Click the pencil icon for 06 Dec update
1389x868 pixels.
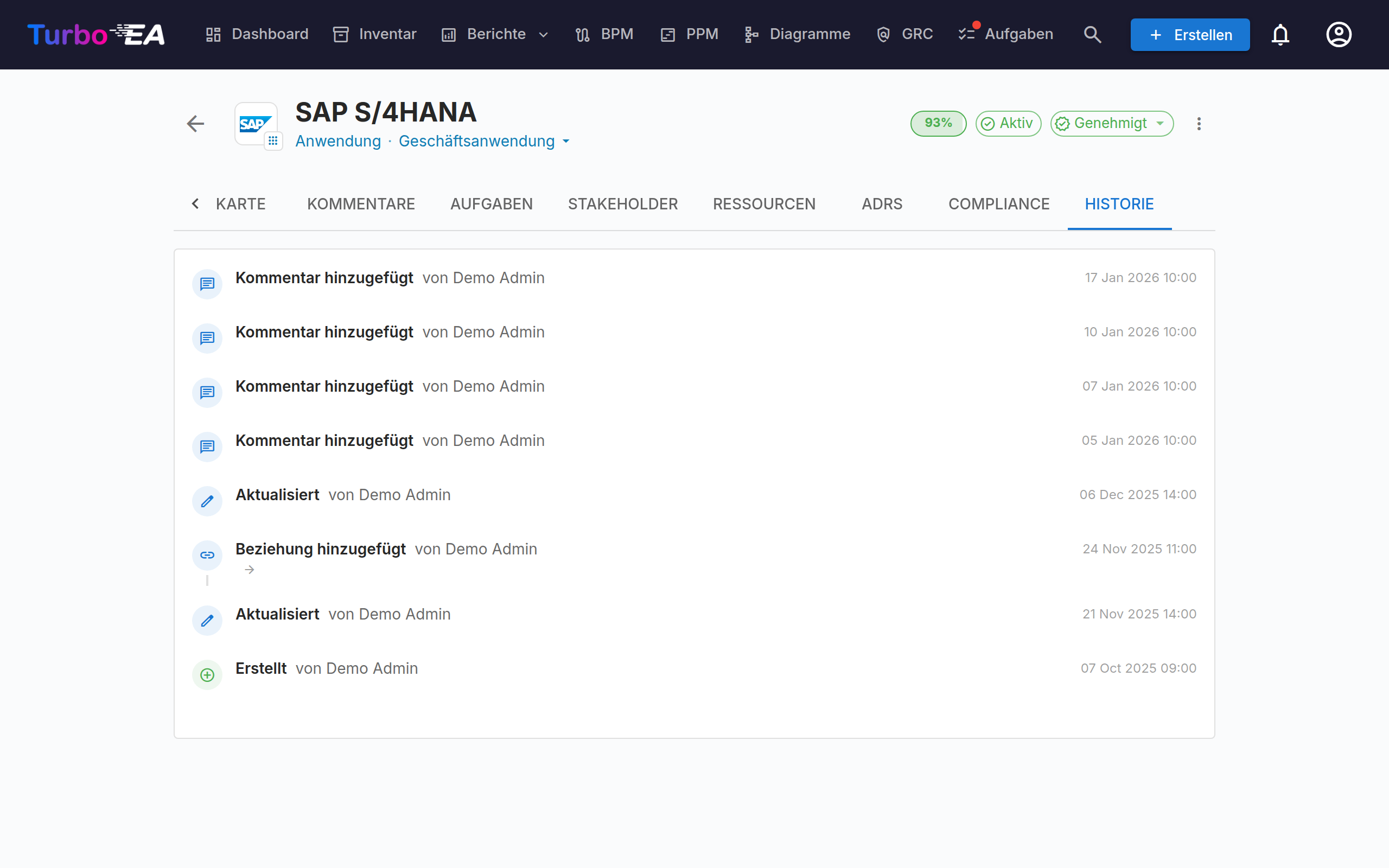(207, 501)
